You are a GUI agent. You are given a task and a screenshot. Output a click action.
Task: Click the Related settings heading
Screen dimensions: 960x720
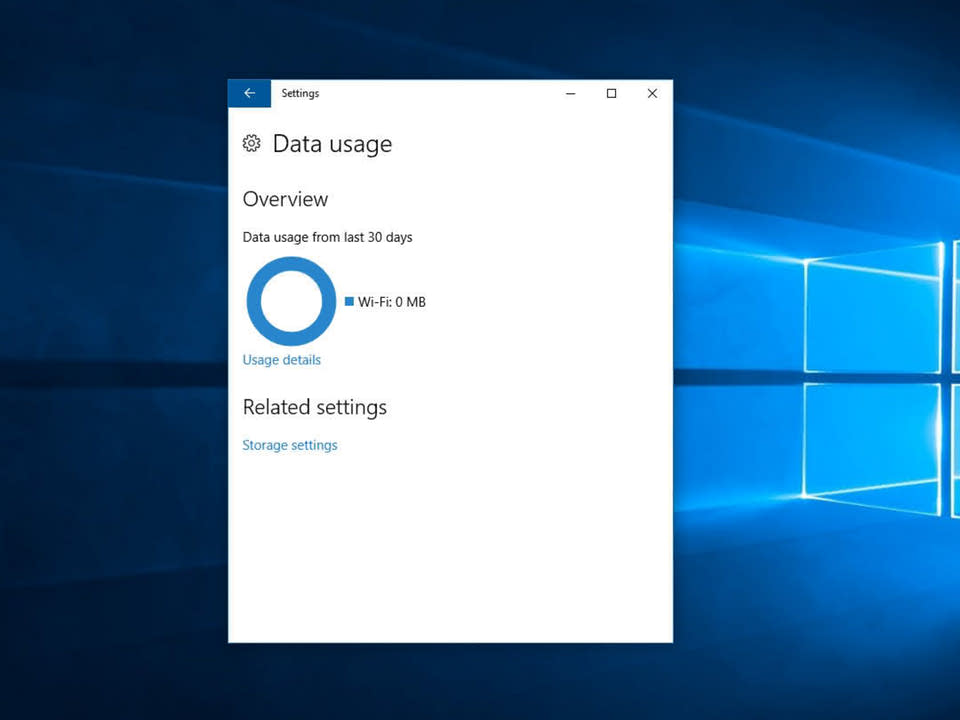click(314, 407)
